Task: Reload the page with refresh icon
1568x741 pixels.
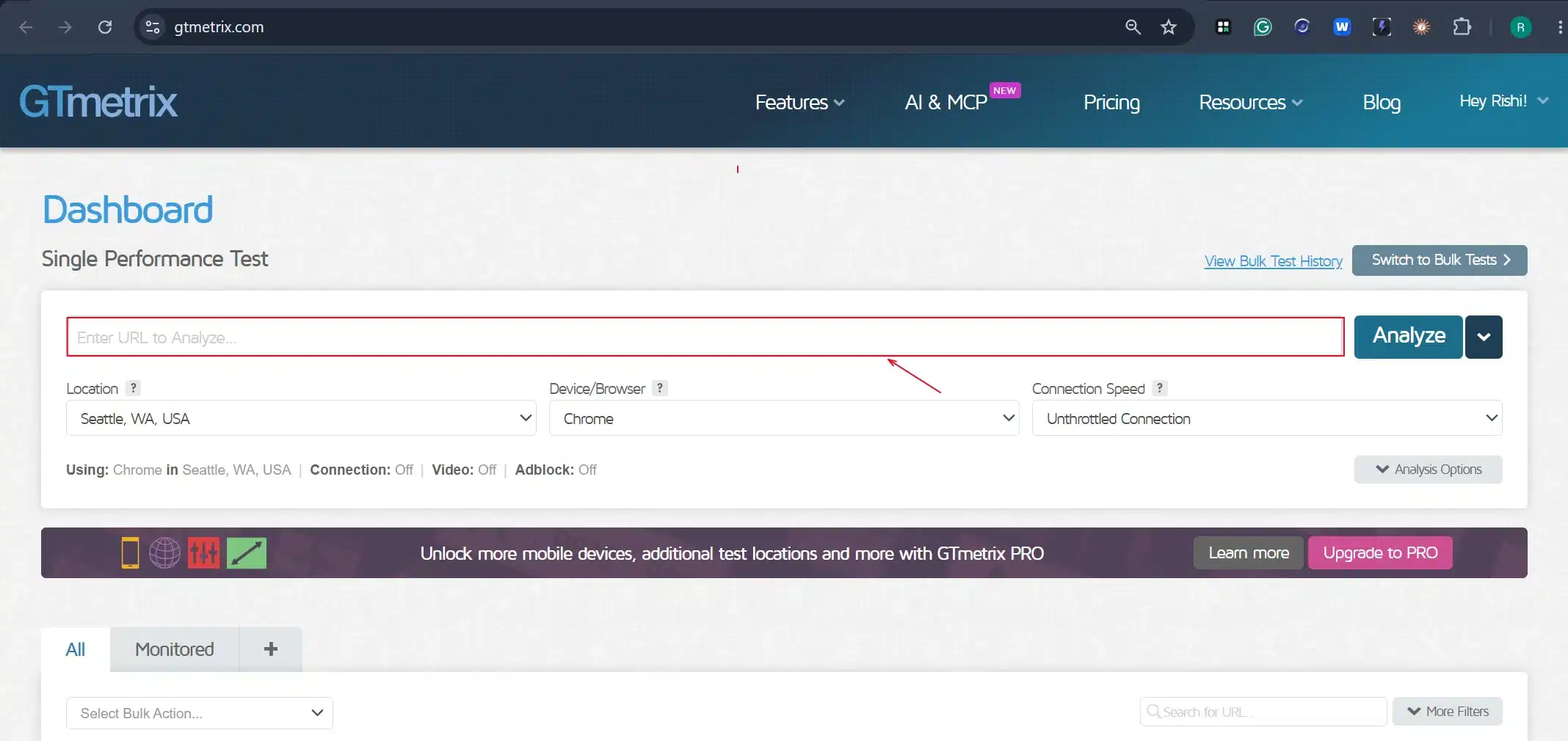Action: [105, 27]
